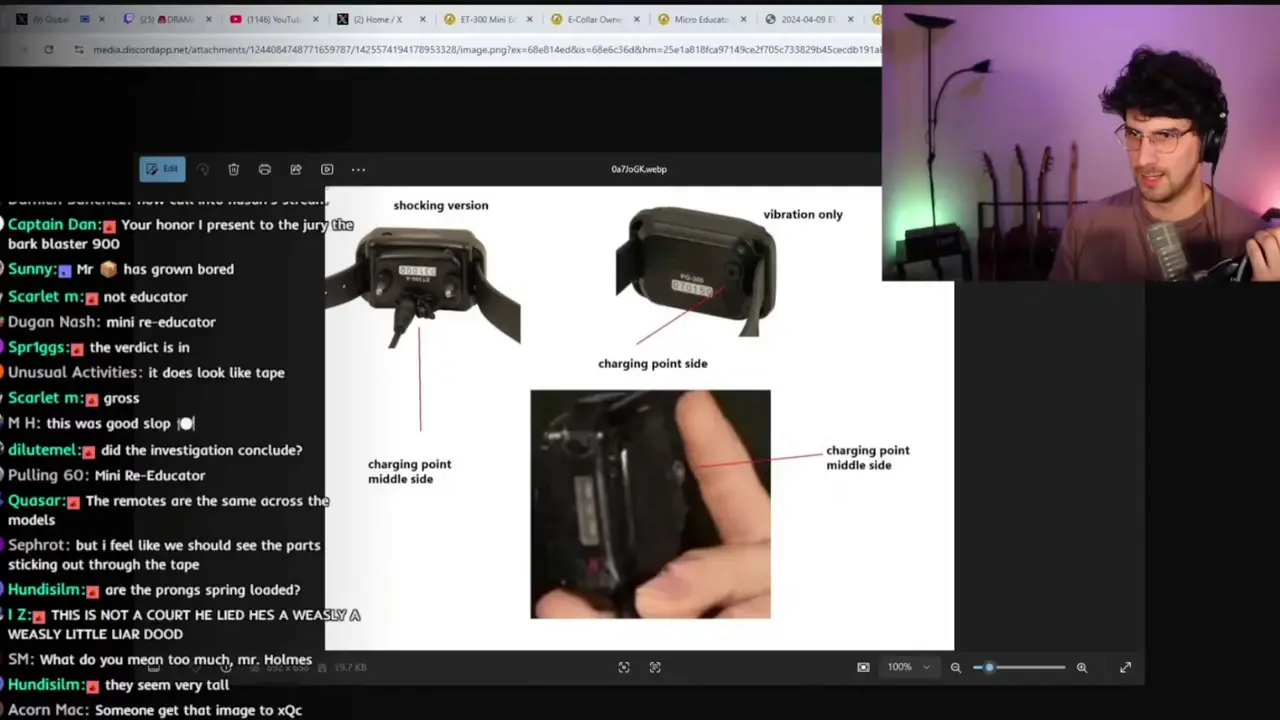The width and height of the screenshot is (1280, 720).
Task: Click the discordapp URL address bar
Action: [x=480, y=49]
